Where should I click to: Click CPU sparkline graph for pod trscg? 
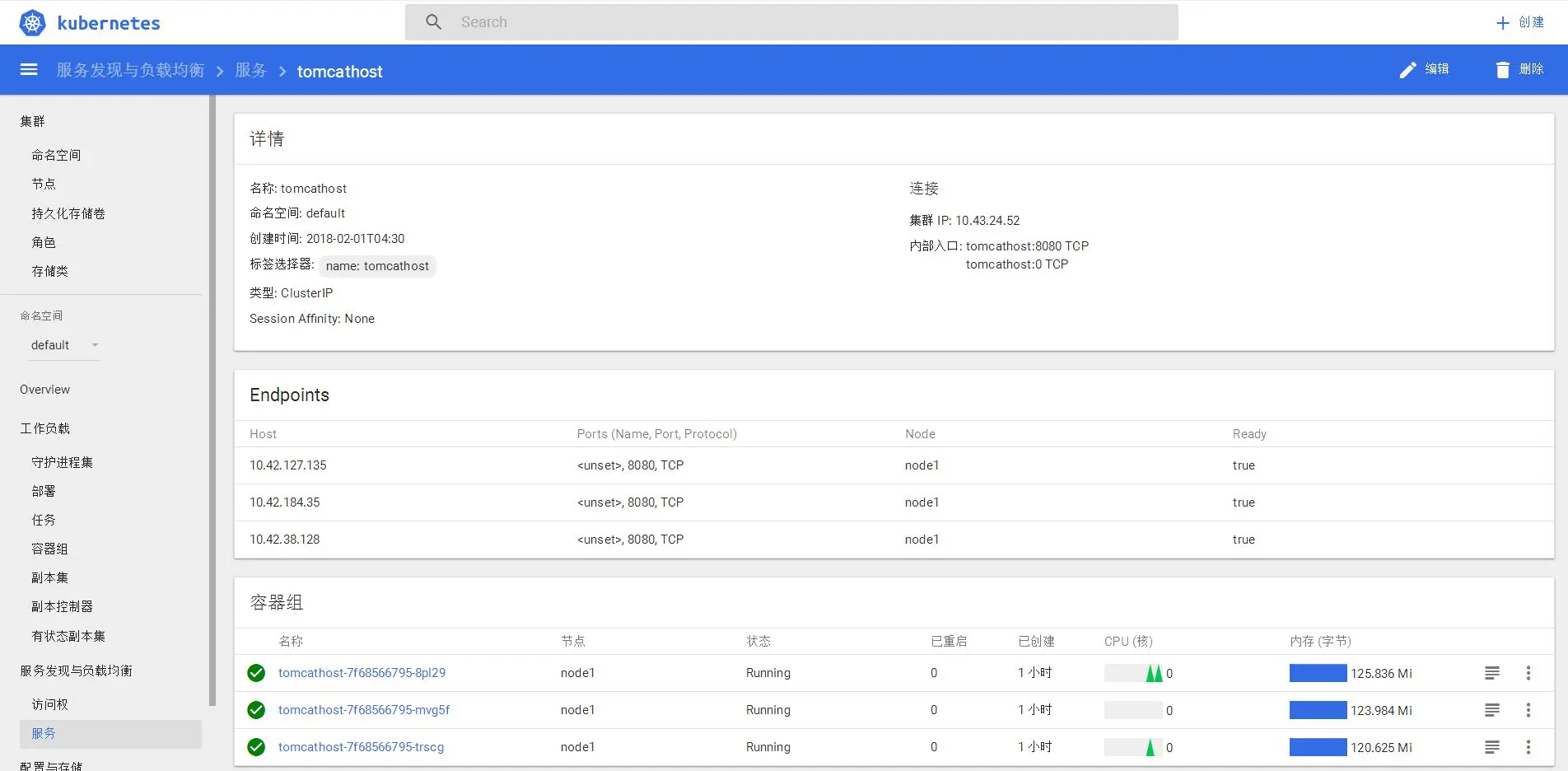pos(1133,747)
